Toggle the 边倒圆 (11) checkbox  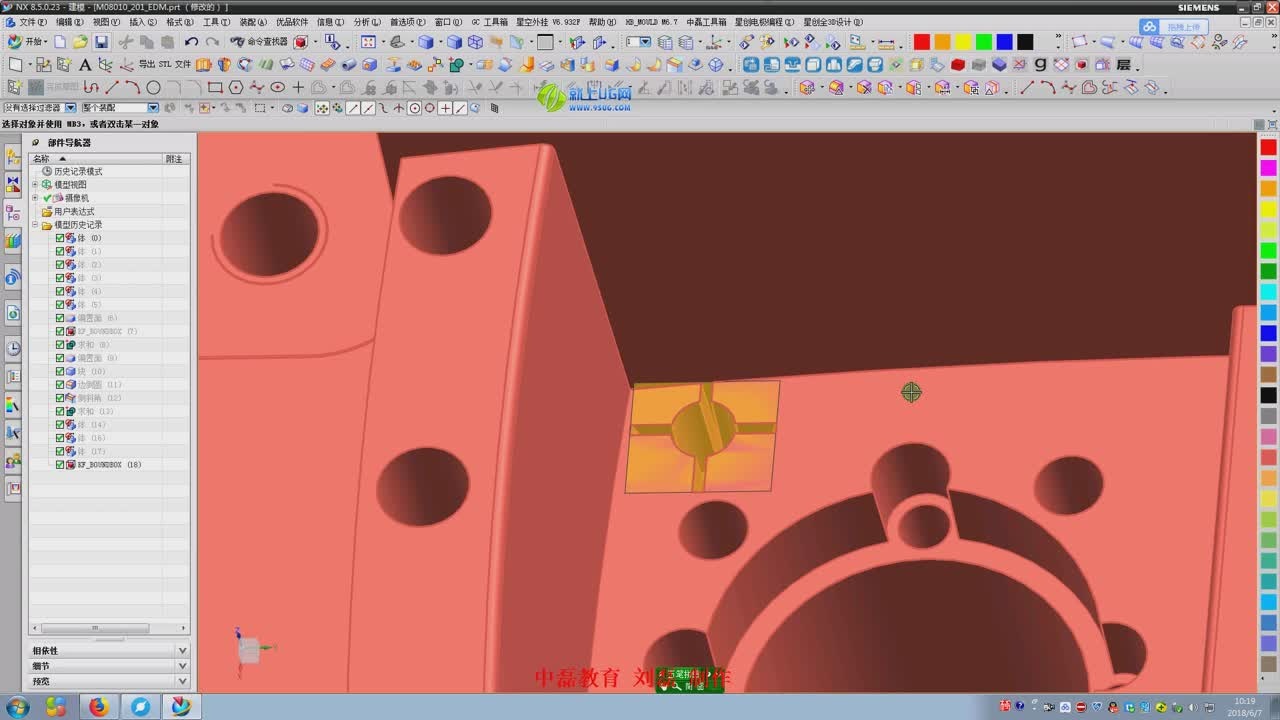[60, 385]
